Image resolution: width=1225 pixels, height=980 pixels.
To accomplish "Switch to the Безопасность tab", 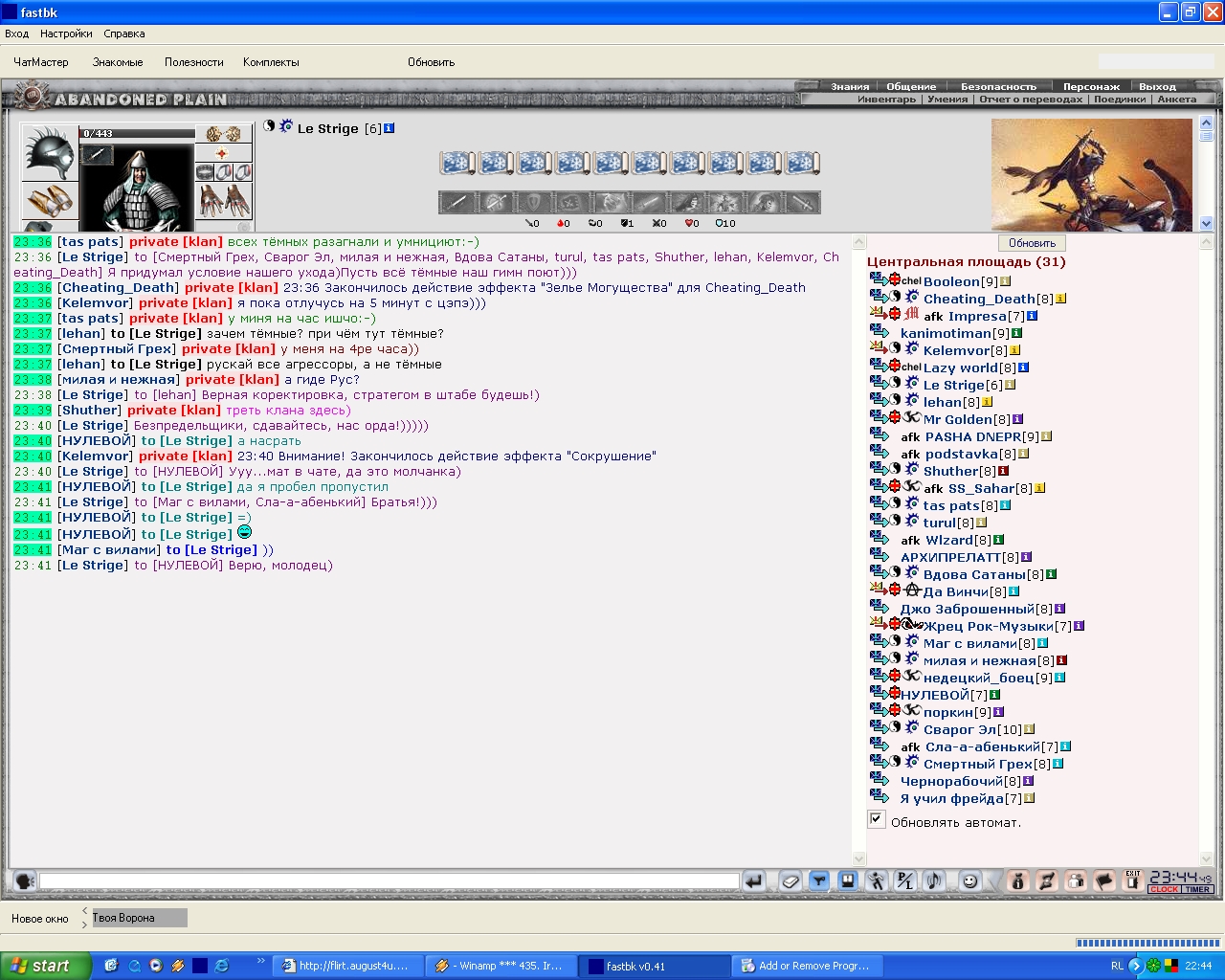I will pos(998,86).
